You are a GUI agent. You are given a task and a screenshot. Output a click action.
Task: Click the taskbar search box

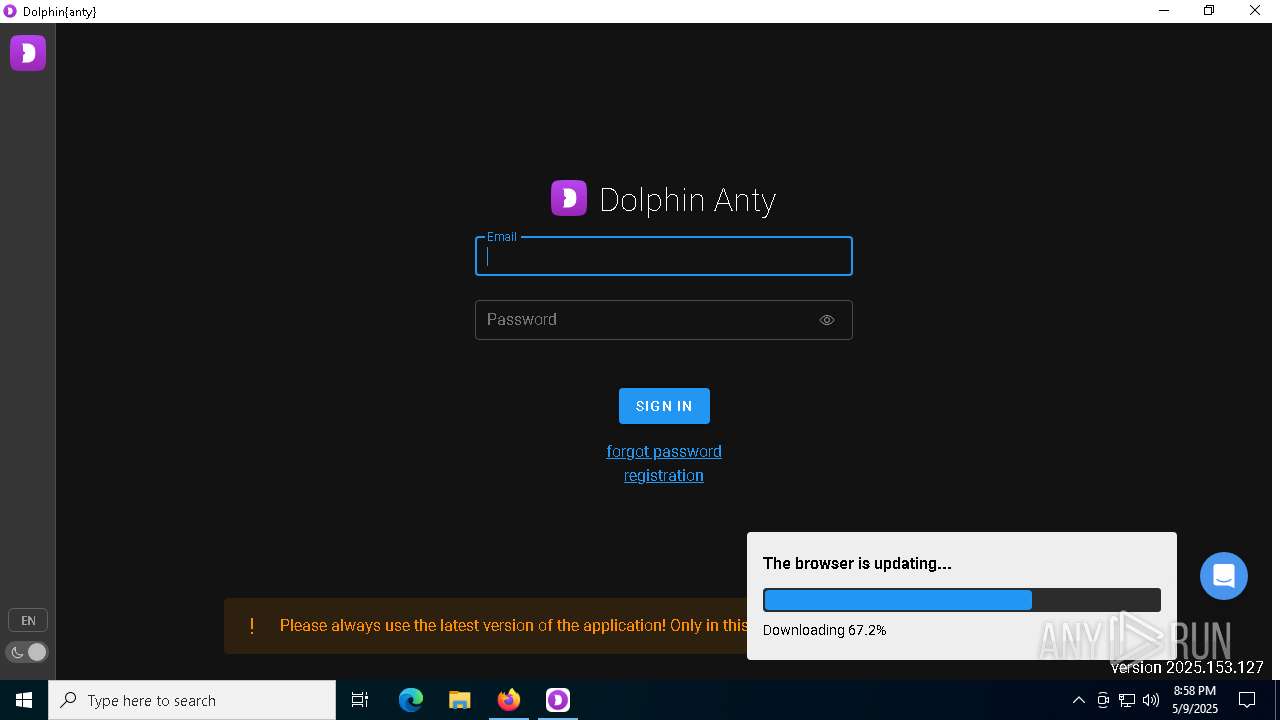(x=192, y=700)
